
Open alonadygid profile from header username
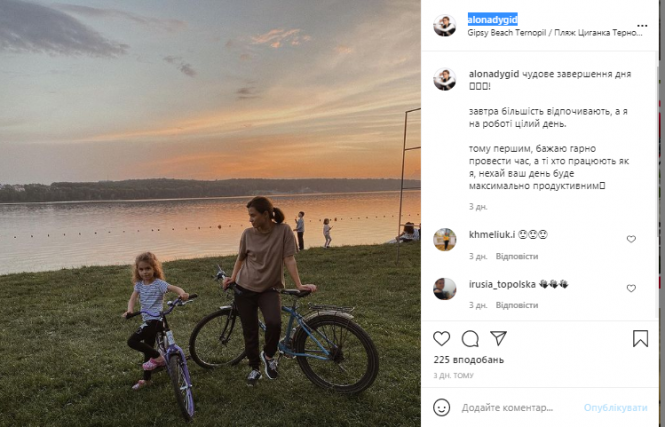click(493, 18)
